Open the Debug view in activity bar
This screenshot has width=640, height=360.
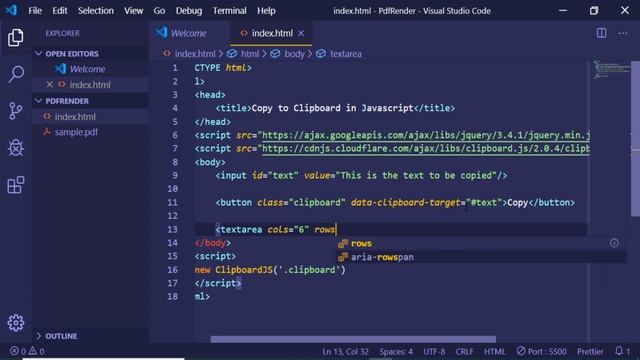(x=16, y=148)
